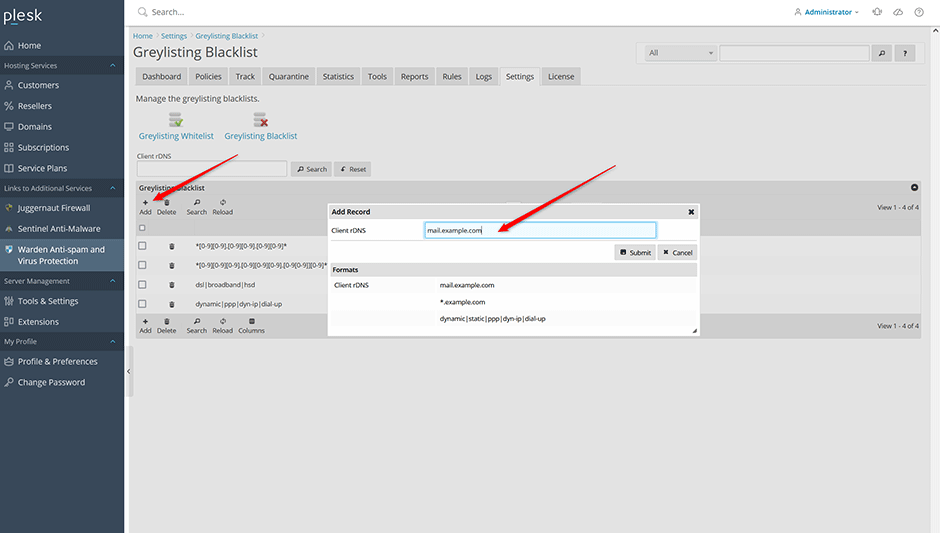
Task: Collapse the Greylisting Blacklist grid panel
Action: click(914, 188)
